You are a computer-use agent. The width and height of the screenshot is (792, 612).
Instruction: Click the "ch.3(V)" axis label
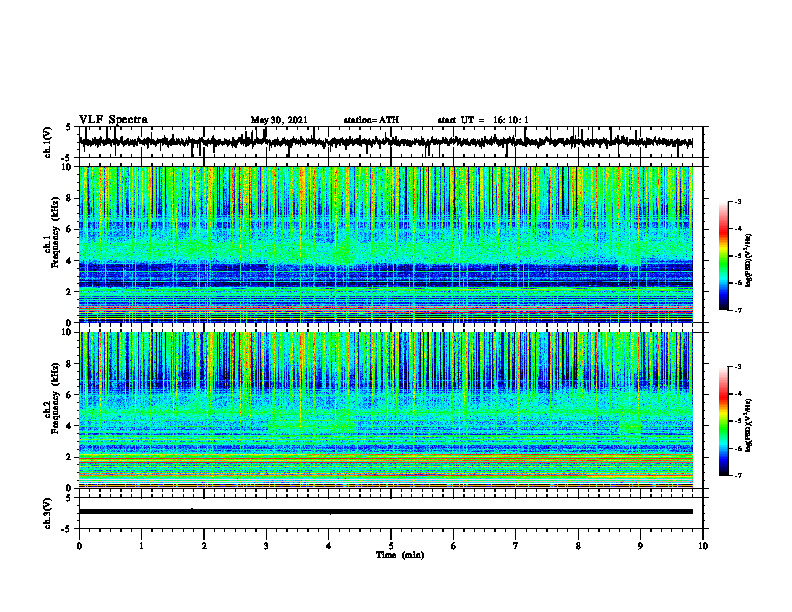pos(48,513)
